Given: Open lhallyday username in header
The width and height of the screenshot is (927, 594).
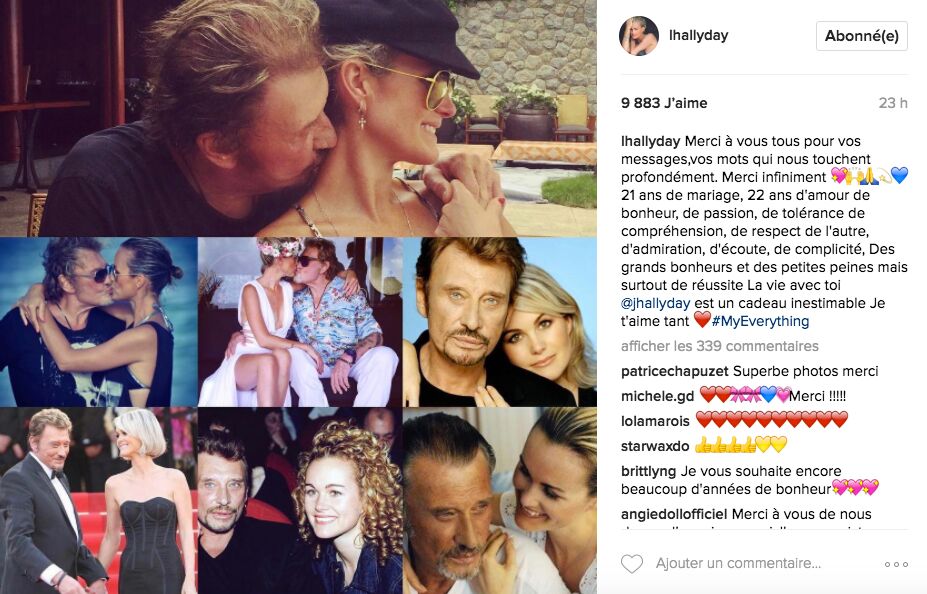Looking at the screenshot, I should click(x=698, y=35).
